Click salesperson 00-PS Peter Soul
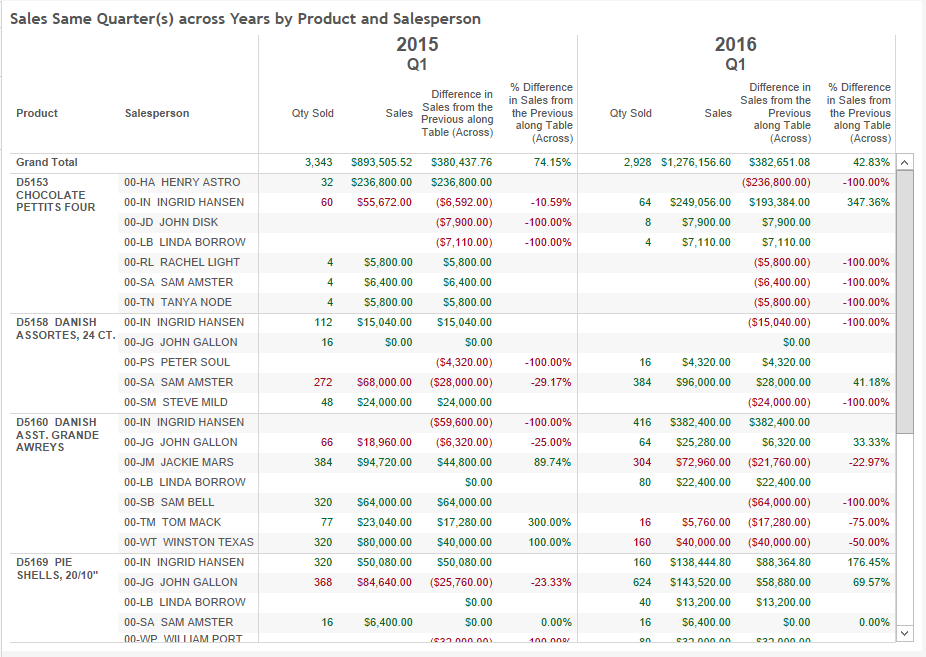This screenshot has height=657, width=926. pyautogui.click(x=177, y=362)
